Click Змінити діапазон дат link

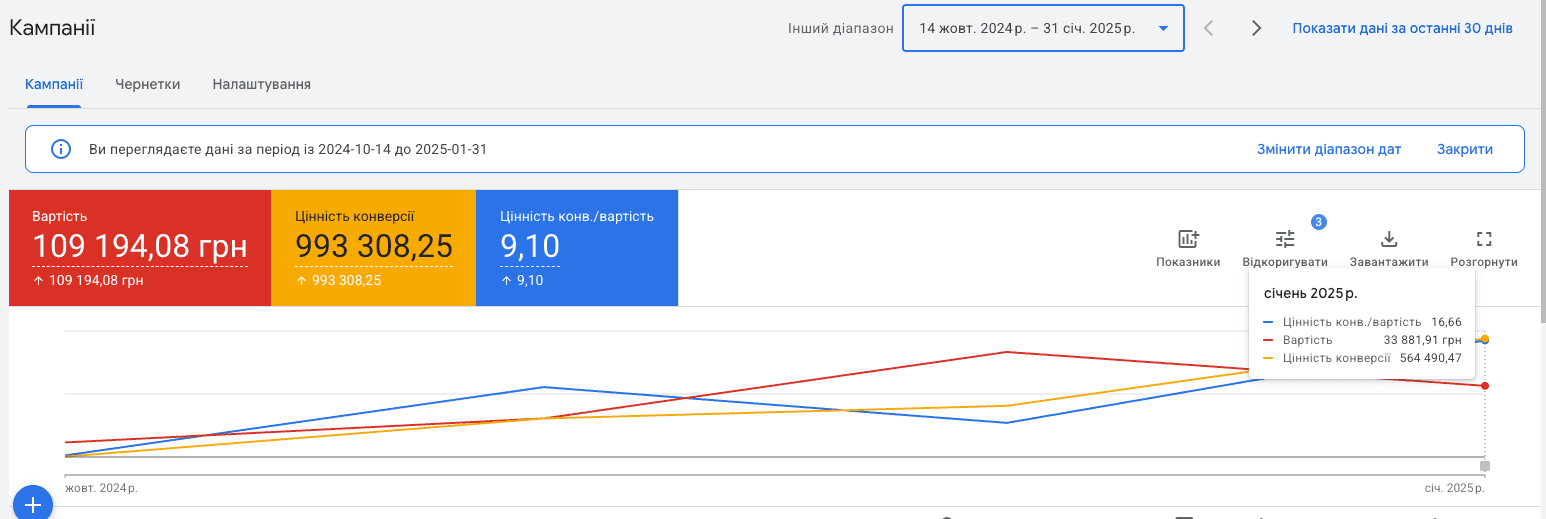click(1329, 149)
